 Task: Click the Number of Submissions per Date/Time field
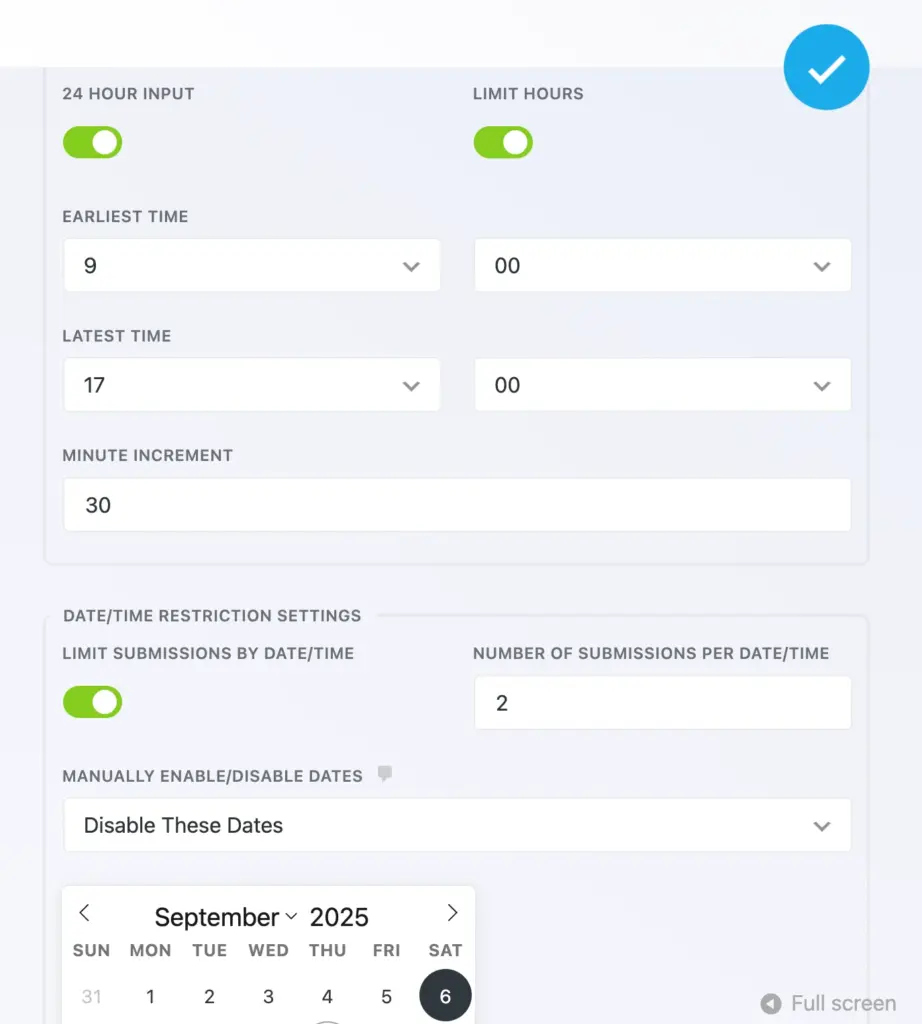click(662, 703)
